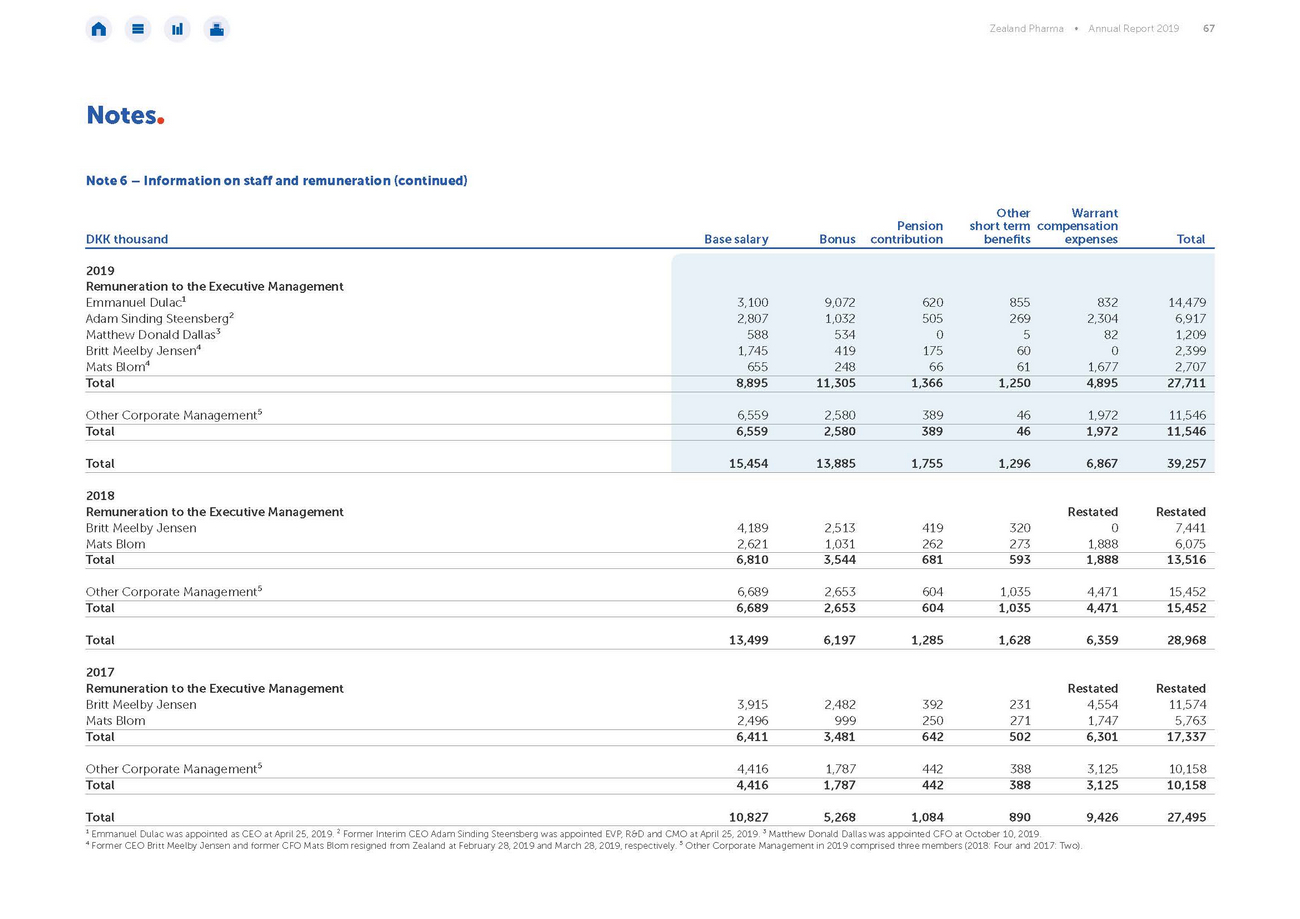Select 2019 total base salary 15,454
The width and height of the screenshot is (1300, 919).
coord(748,464)
